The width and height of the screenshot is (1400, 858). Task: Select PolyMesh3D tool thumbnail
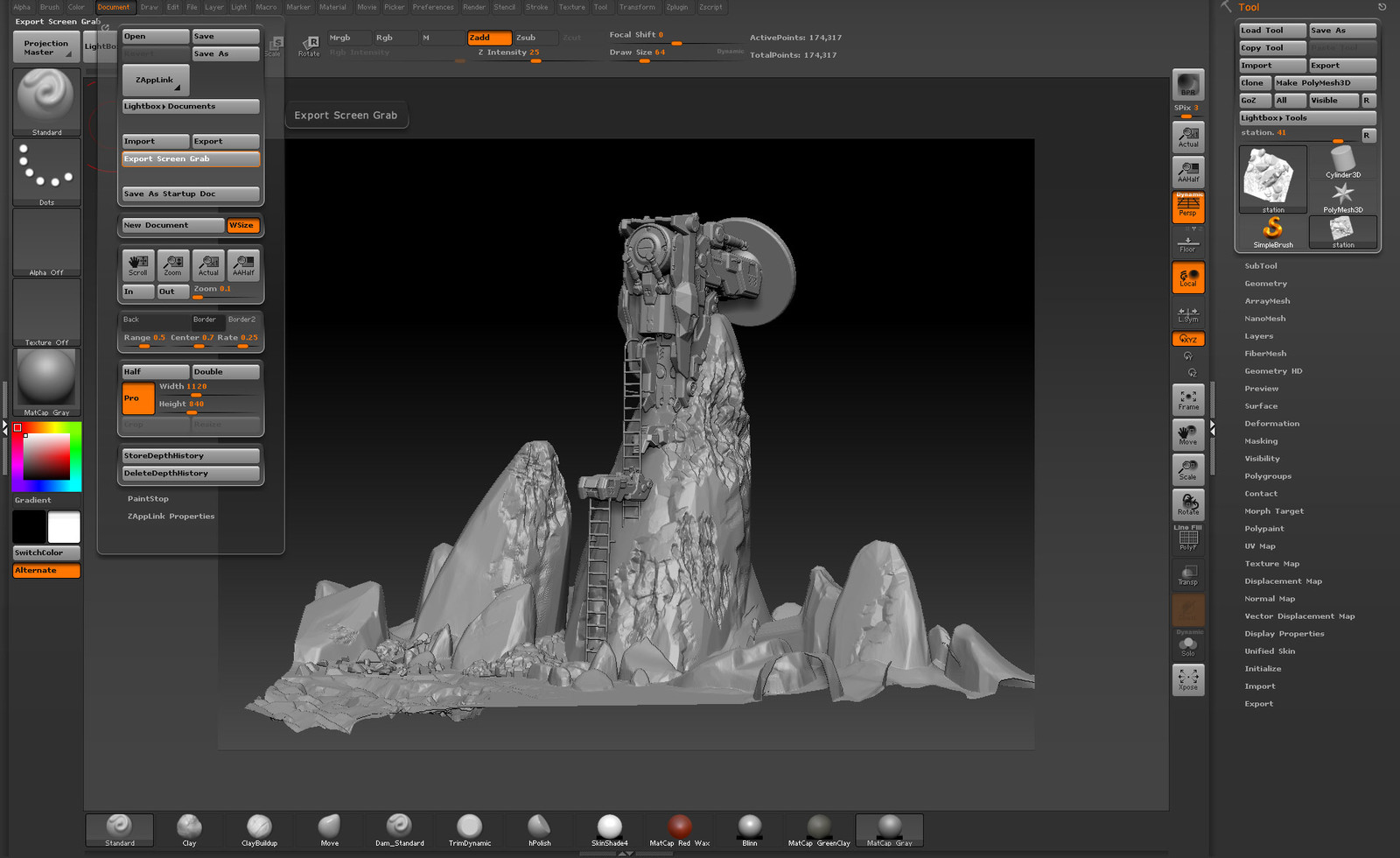pyautogui.click(x=1342, y=197)
